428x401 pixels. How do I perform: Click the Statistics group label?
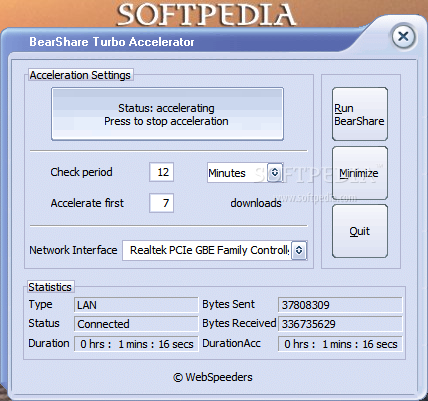click(x=50, y=287)
